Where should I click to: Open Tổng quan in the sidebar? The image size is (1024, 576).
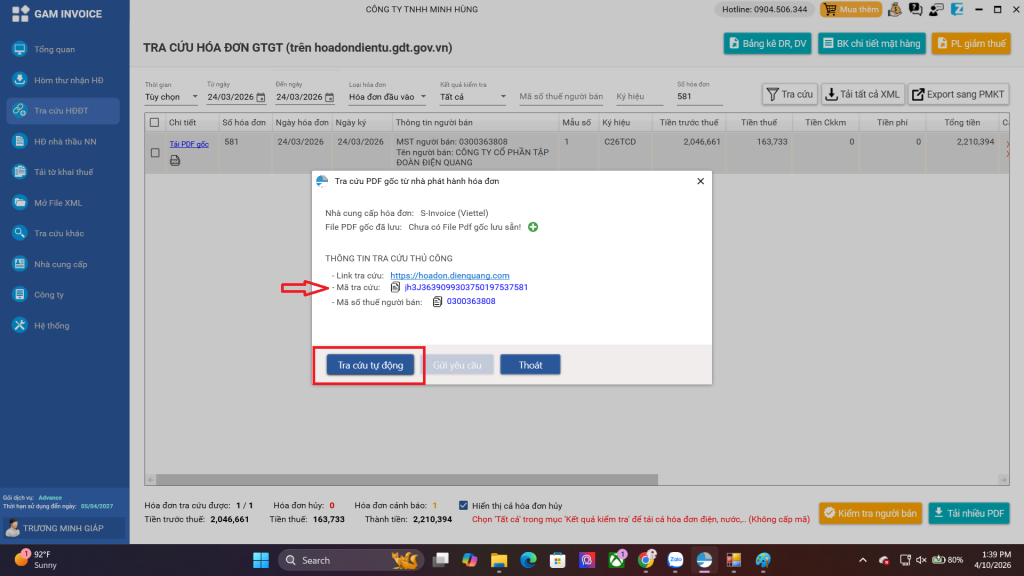point(54,49)
